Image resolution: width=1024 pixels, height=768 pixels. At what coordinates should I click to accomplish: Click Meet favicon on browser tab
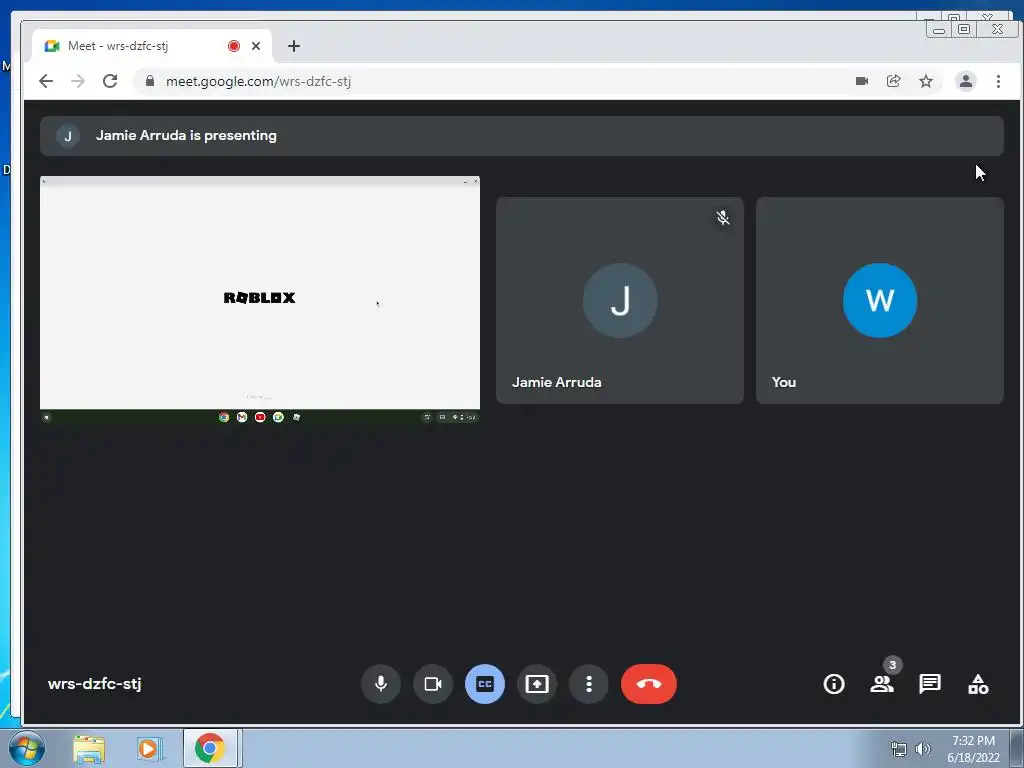pos(52,46)
